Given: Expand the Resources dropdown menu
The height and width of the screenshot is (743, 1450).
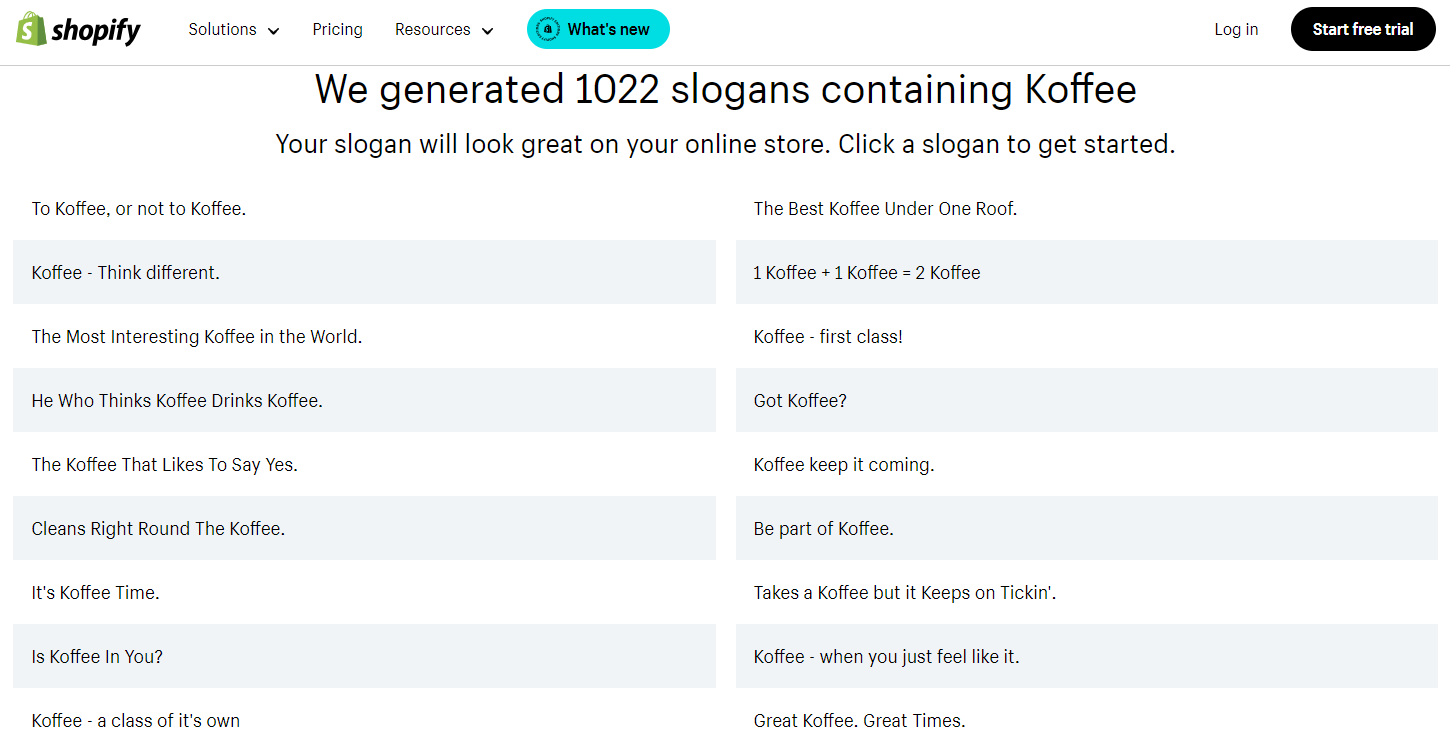Looking at the screenshot, I should point(444,29).
